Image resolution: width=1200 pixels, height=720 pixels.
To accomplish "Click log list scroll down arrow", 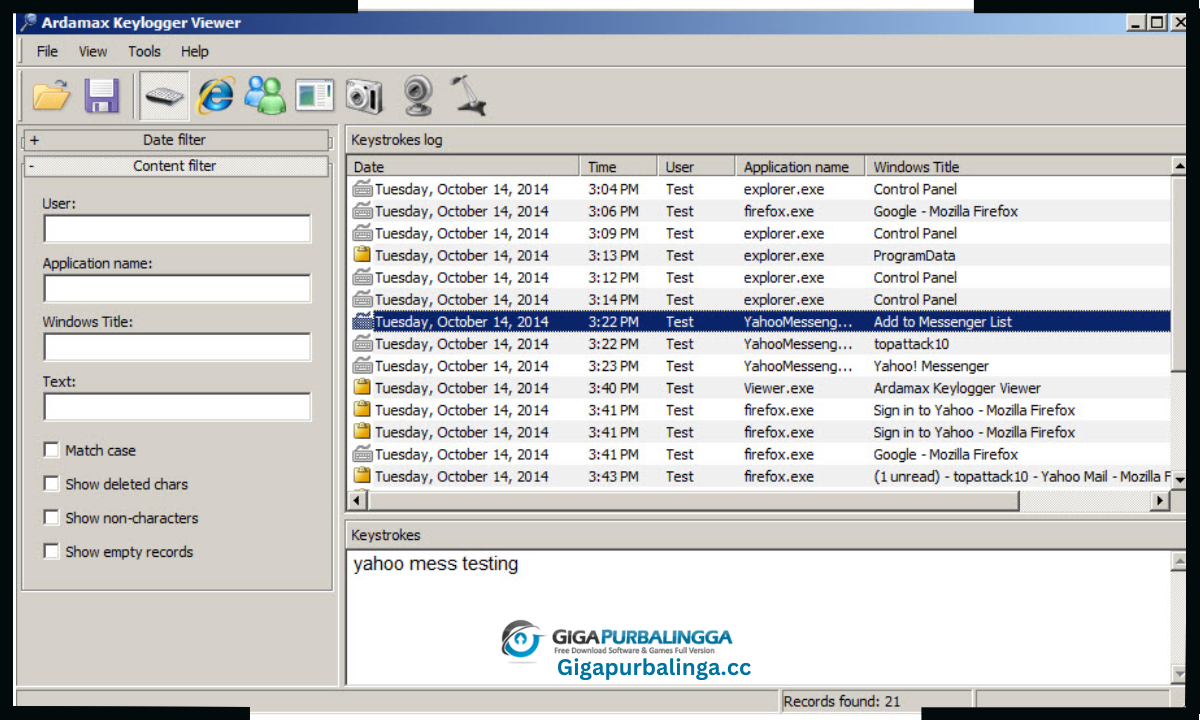I will (1179, 480).
